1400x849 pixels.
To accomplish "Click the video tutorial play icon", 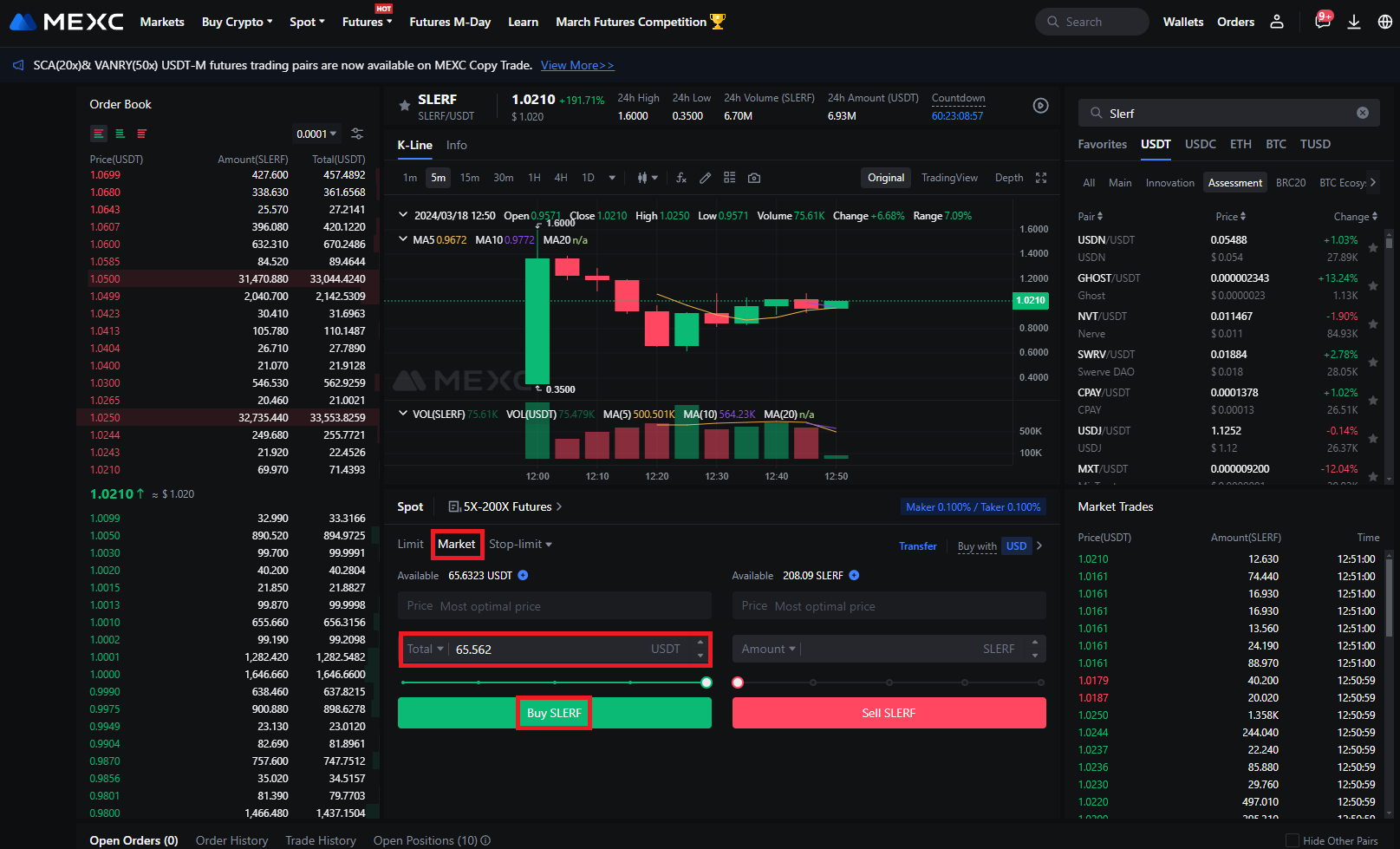I will tap(1041, 106).
